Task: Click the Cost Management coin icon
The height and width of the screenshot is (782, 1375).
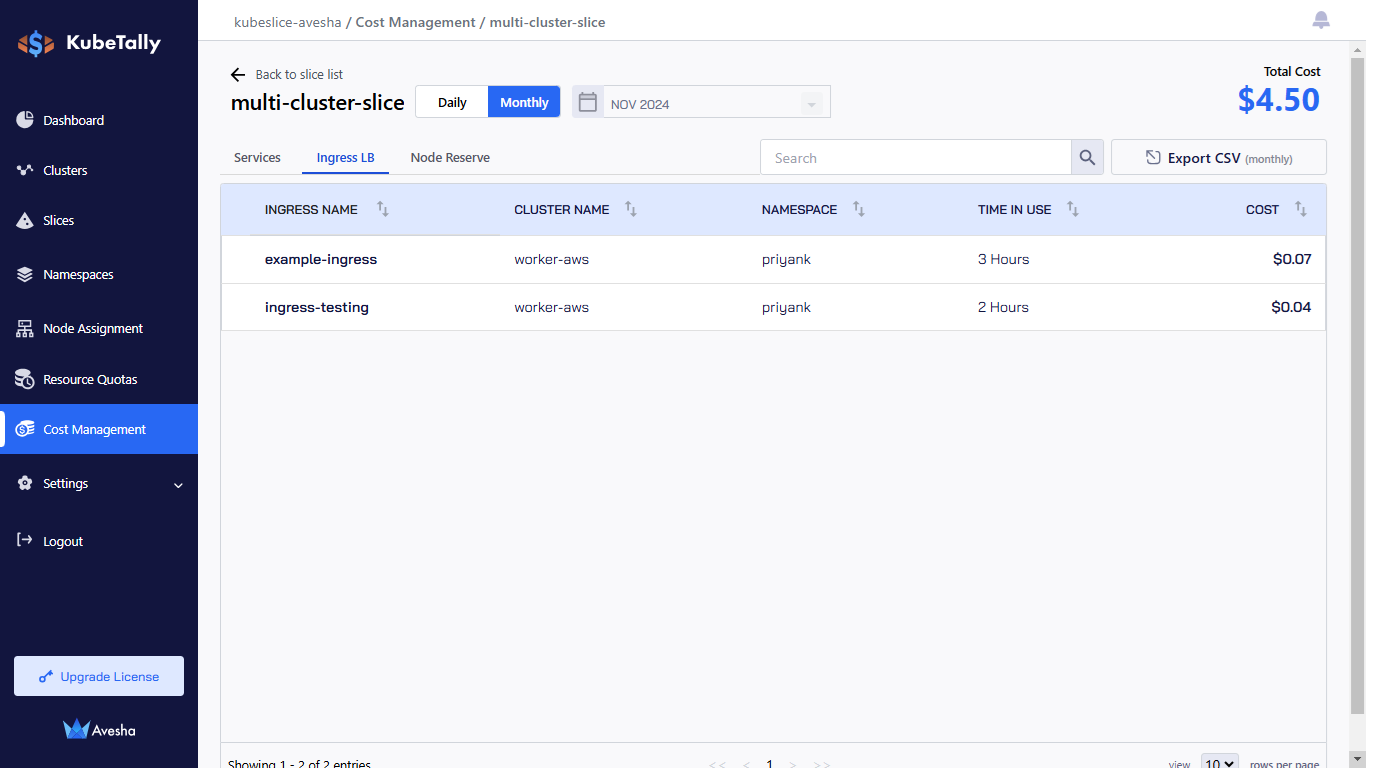Action: tap(25, 429)
